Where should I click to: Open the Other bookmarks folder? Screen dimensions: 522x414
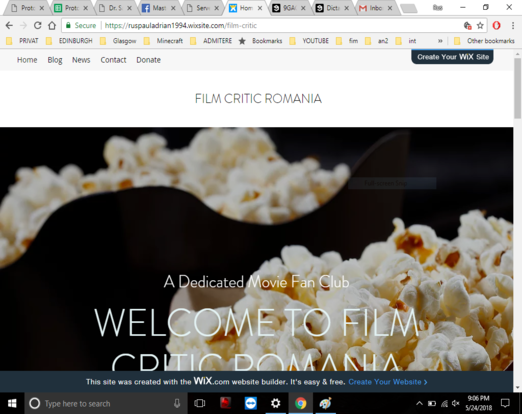point(484,41)
